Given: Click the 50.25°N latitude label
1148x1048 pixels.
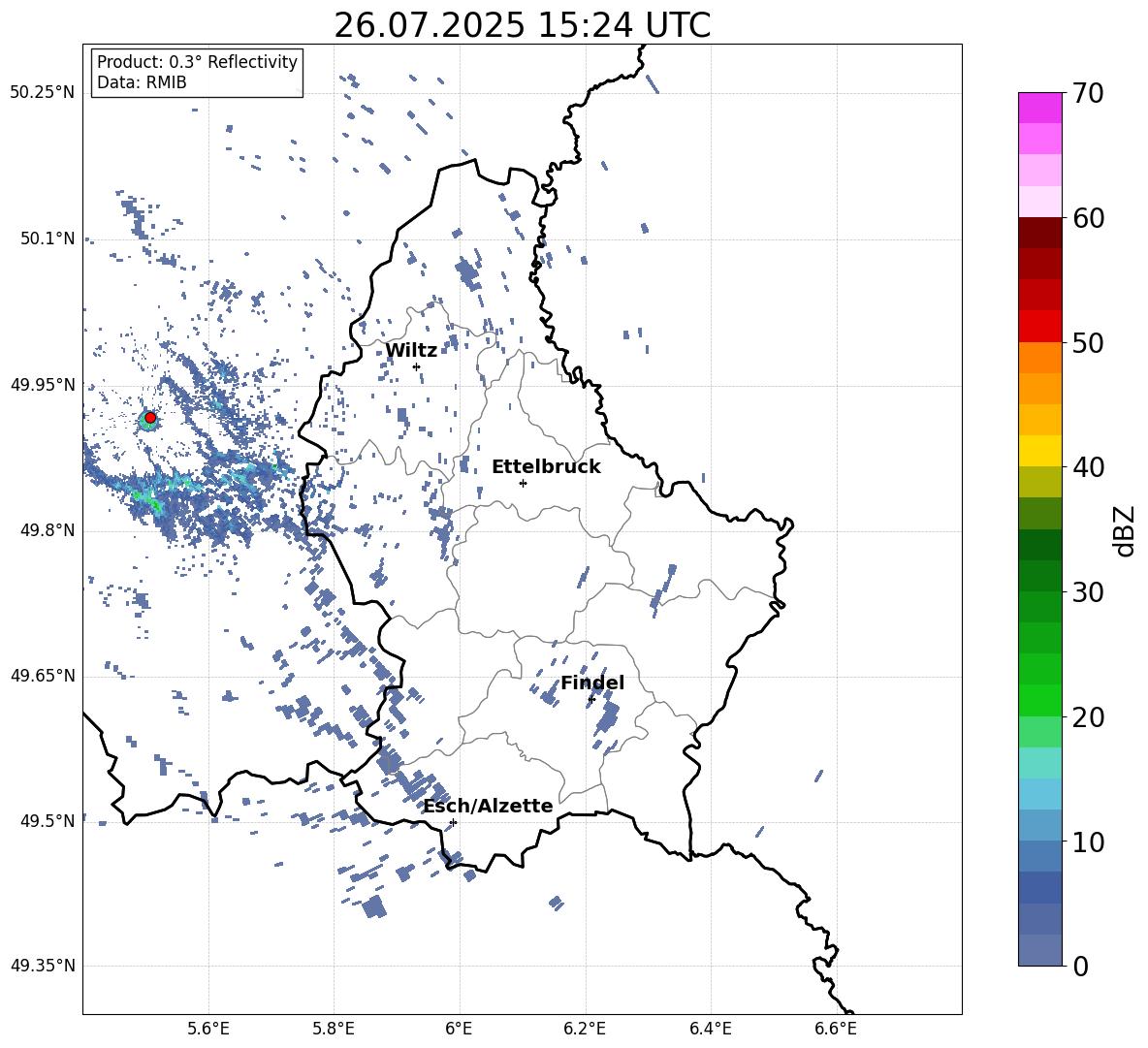Looking at the screenshot, I should coord(43,93).
